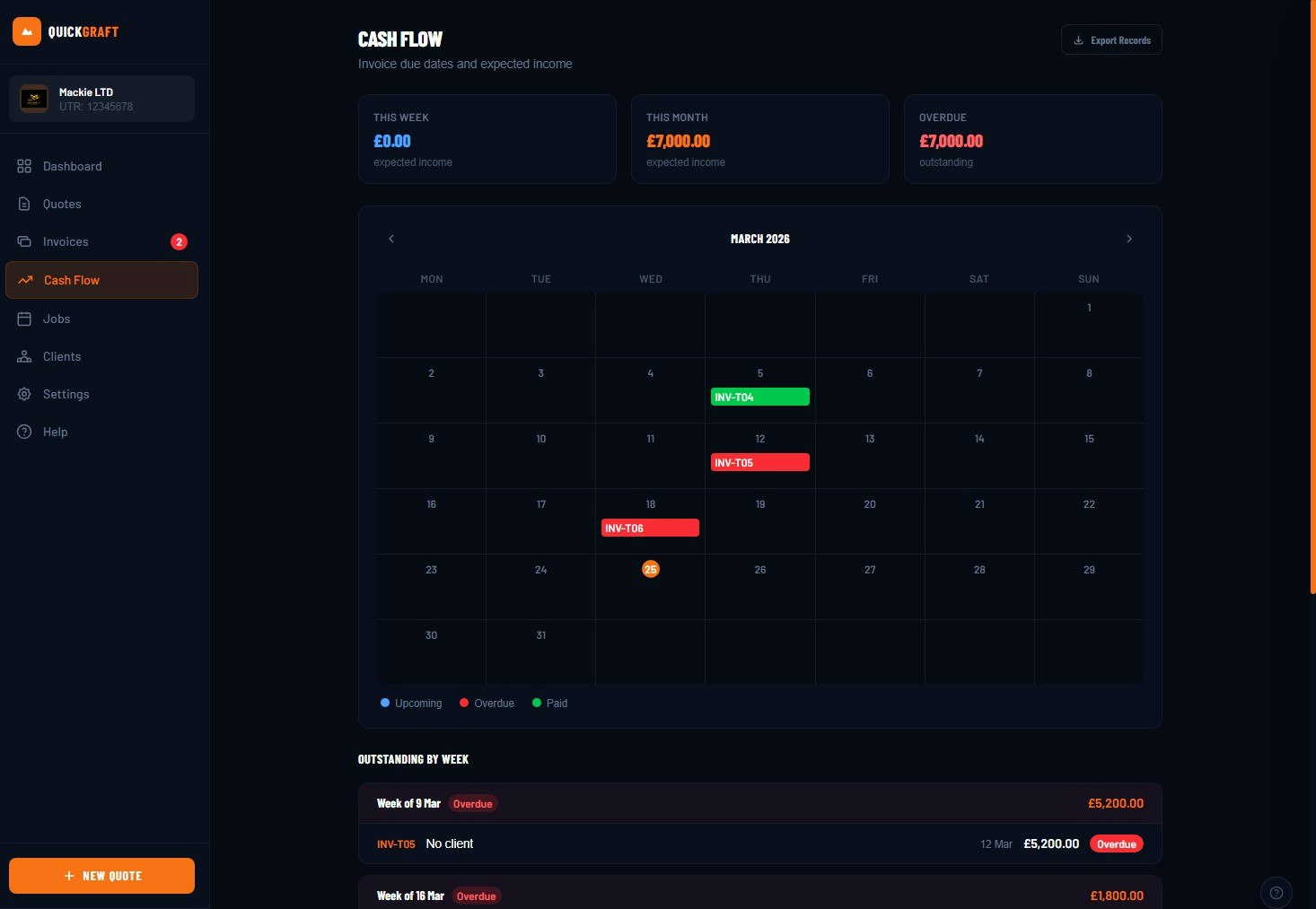Open overdue invoice INV-T06 on calendar
Viewport: 1316px width, 909px height.
click(x=650, y=528)
